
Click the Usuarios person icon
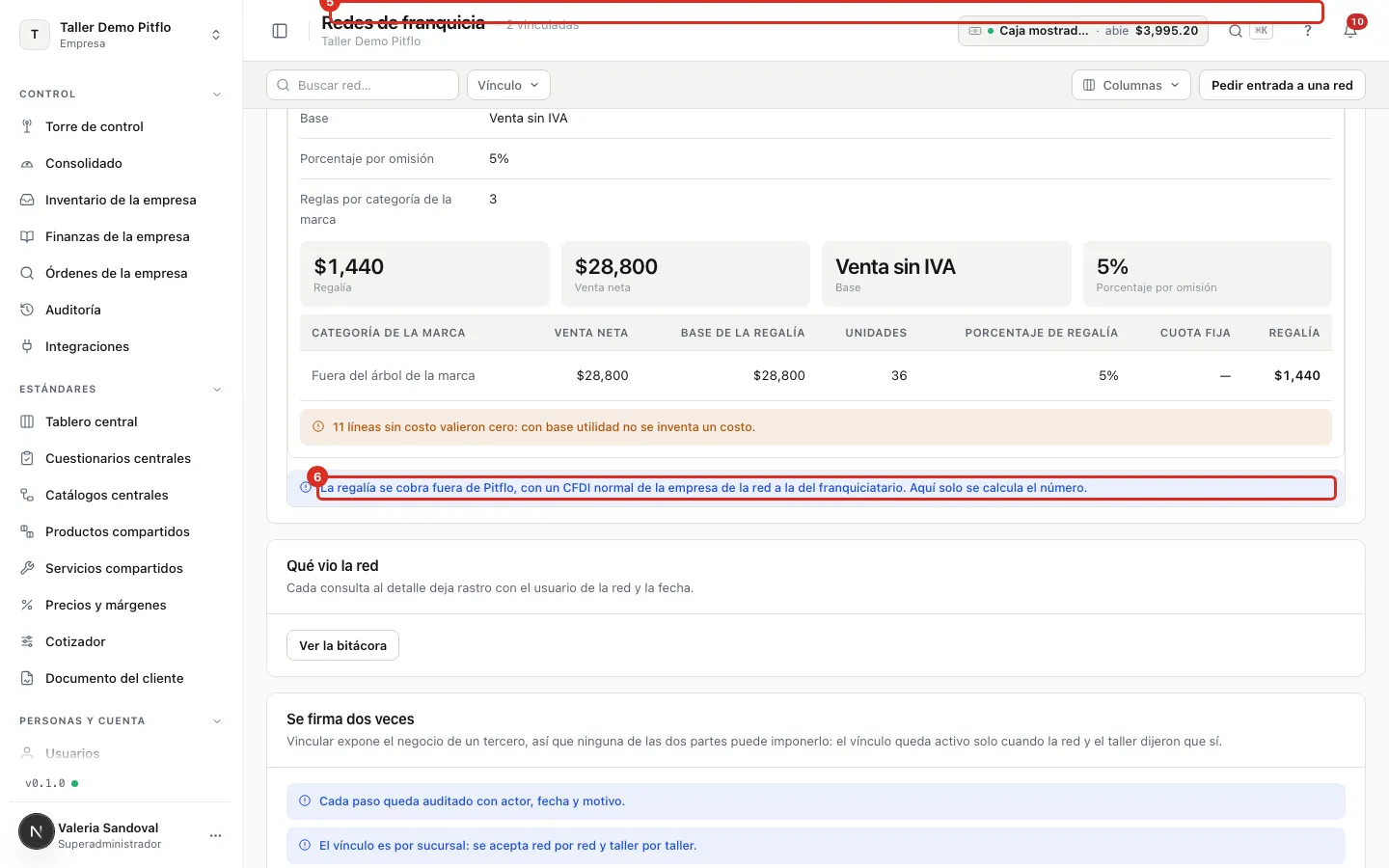click(27, 753)
